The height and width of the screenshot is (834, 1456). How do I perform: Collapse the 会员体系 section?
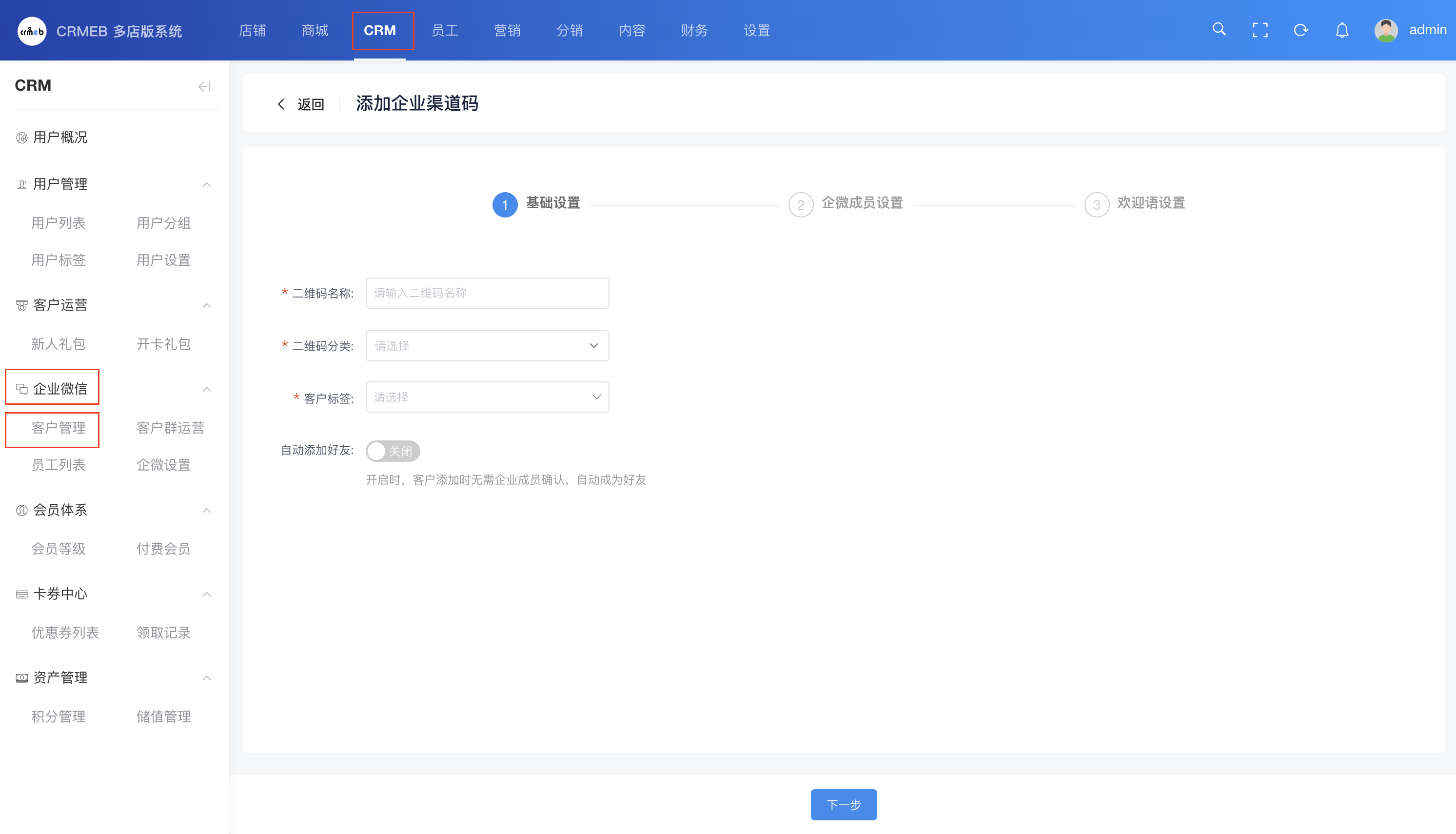point(207,510)
